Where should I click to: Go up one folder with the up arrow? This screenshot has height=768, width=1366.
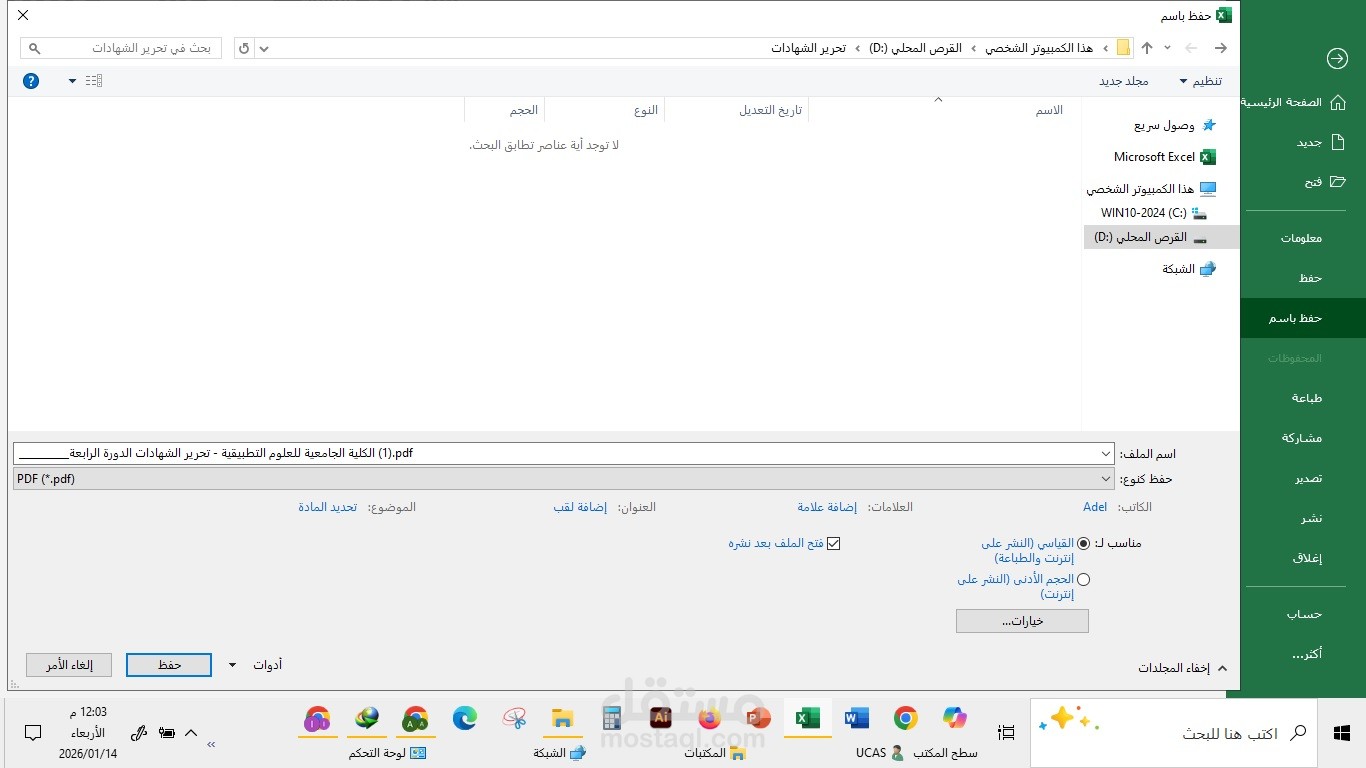[1147, 48]
